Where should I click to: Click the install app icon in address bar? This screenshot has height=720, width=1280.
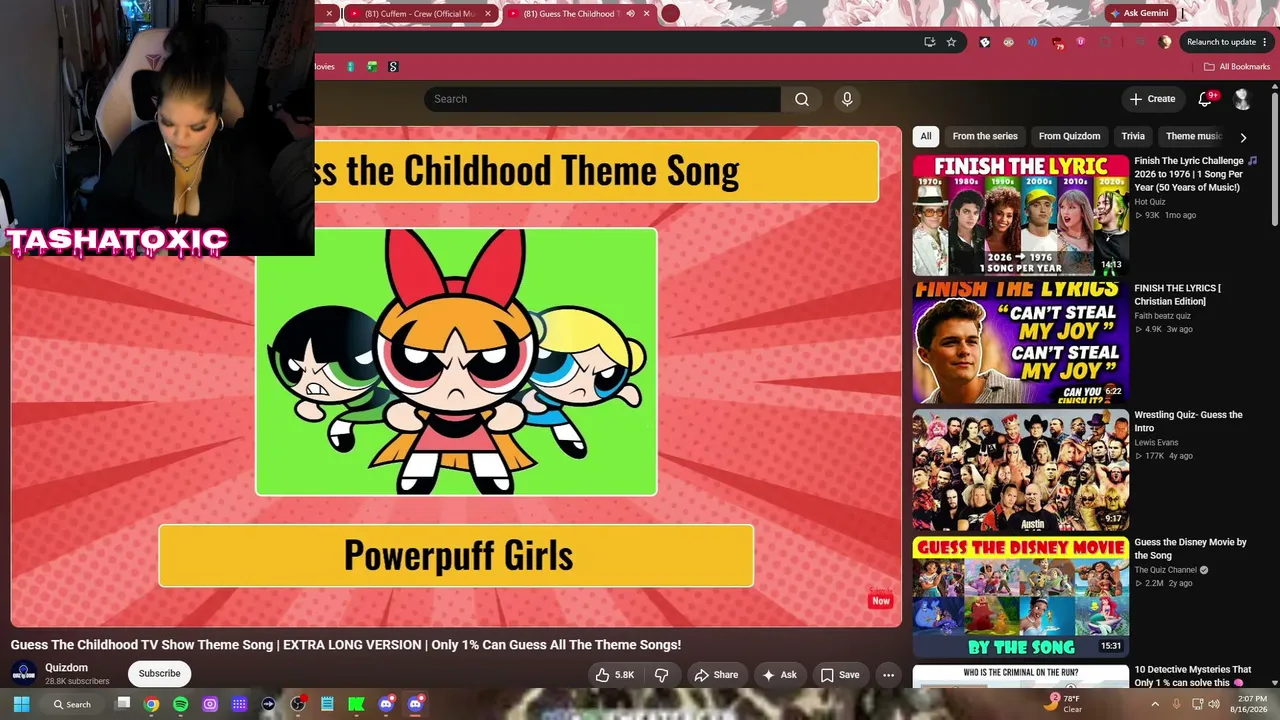tap(929, 42)
